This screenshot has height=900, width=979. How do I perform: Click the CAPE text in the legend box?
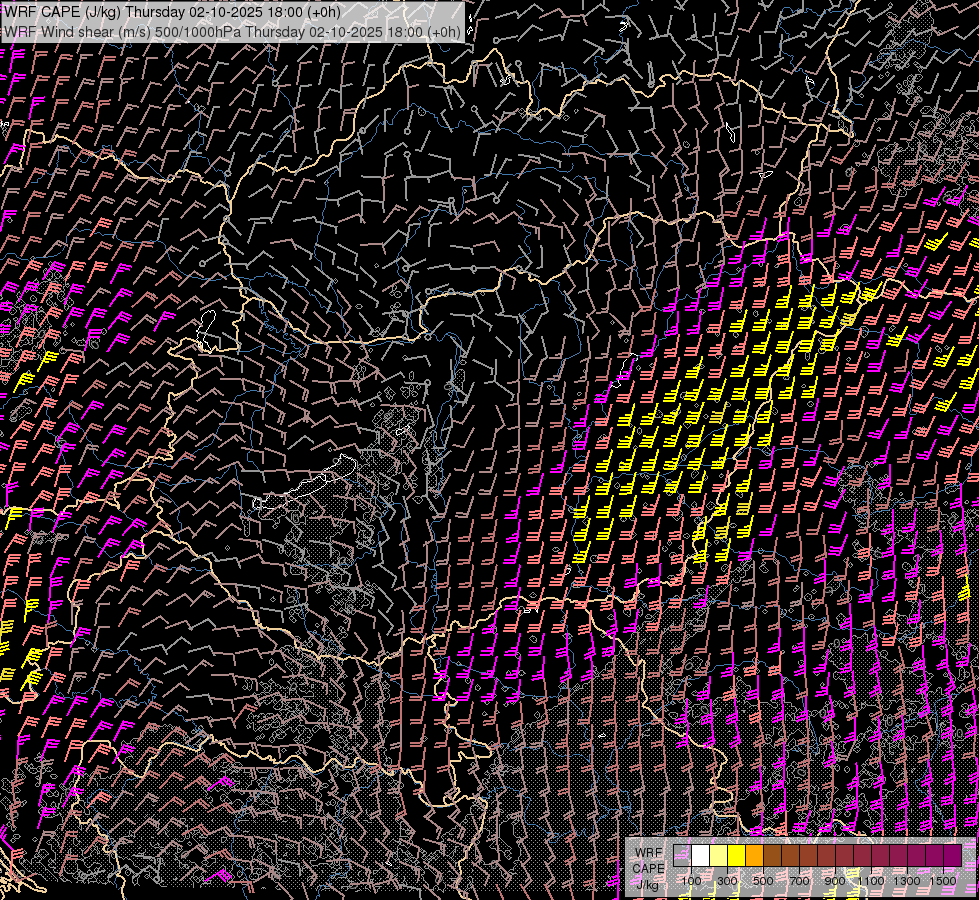pyautogui.click(x=648, y=868)
